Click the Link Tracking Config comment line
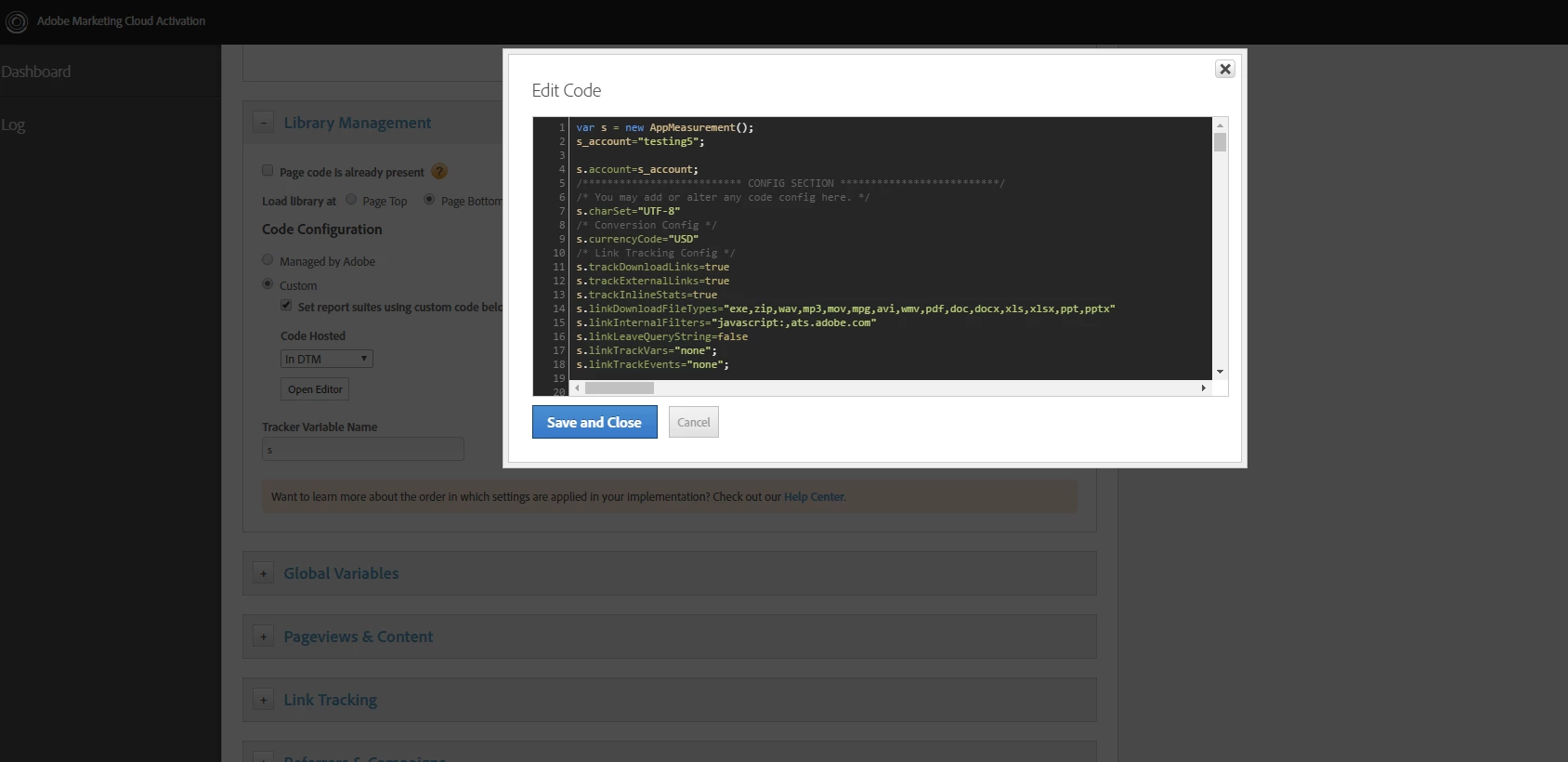The image size is (1568, 762). click(x=656, y=253)
